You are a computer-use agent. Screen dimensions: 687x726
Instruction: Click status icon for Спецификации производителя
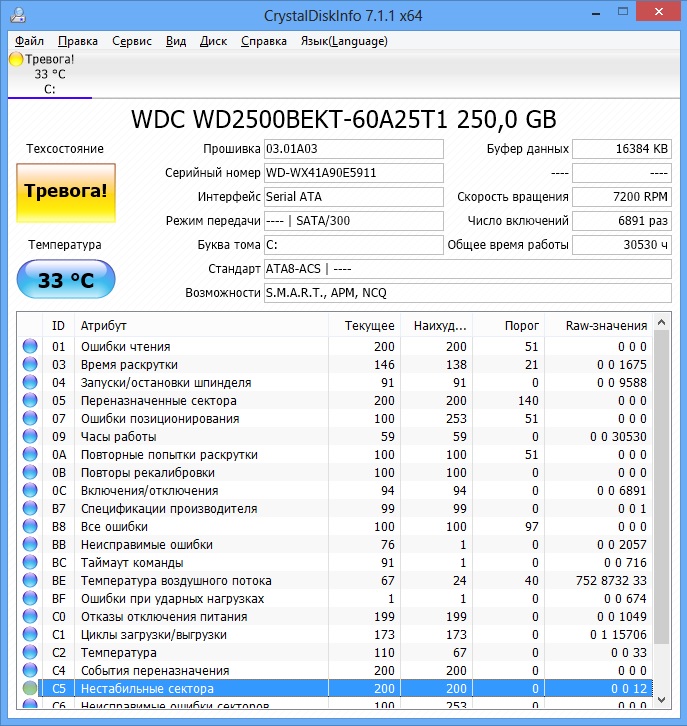tap(30, 508)
